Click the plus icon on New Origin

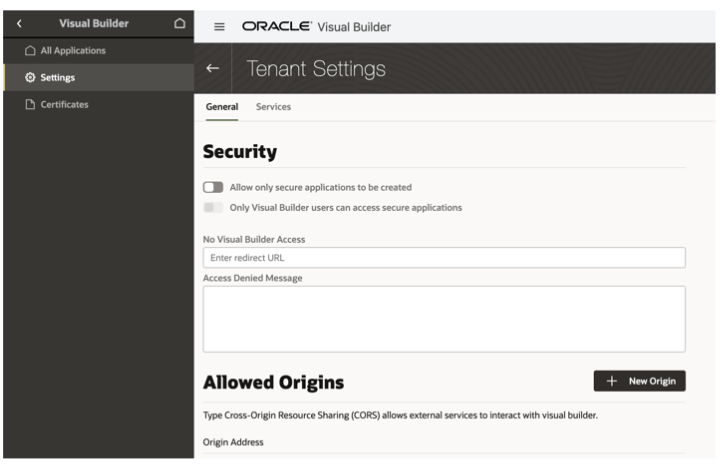611,381
